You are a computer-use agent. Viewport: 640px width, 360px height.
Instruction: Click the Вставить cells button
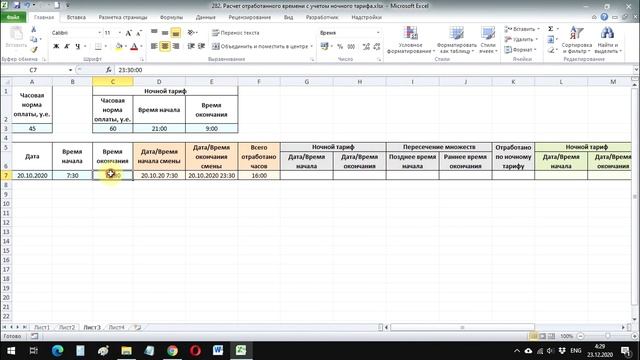tap(522, 29)
